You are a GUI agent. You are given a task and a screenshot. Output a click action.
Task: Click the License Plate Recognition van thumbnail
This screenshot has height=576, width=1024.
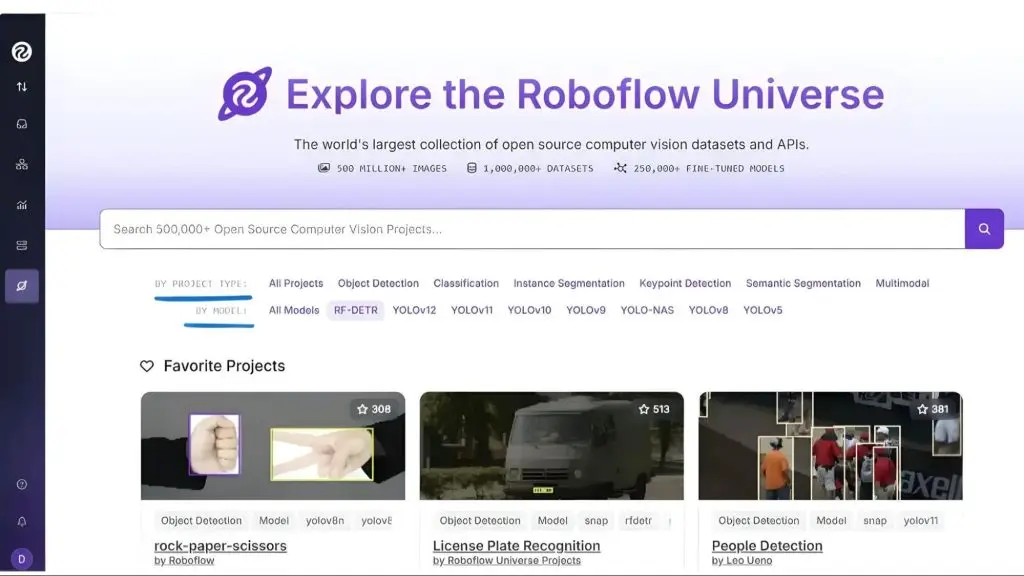click(551, 445)
